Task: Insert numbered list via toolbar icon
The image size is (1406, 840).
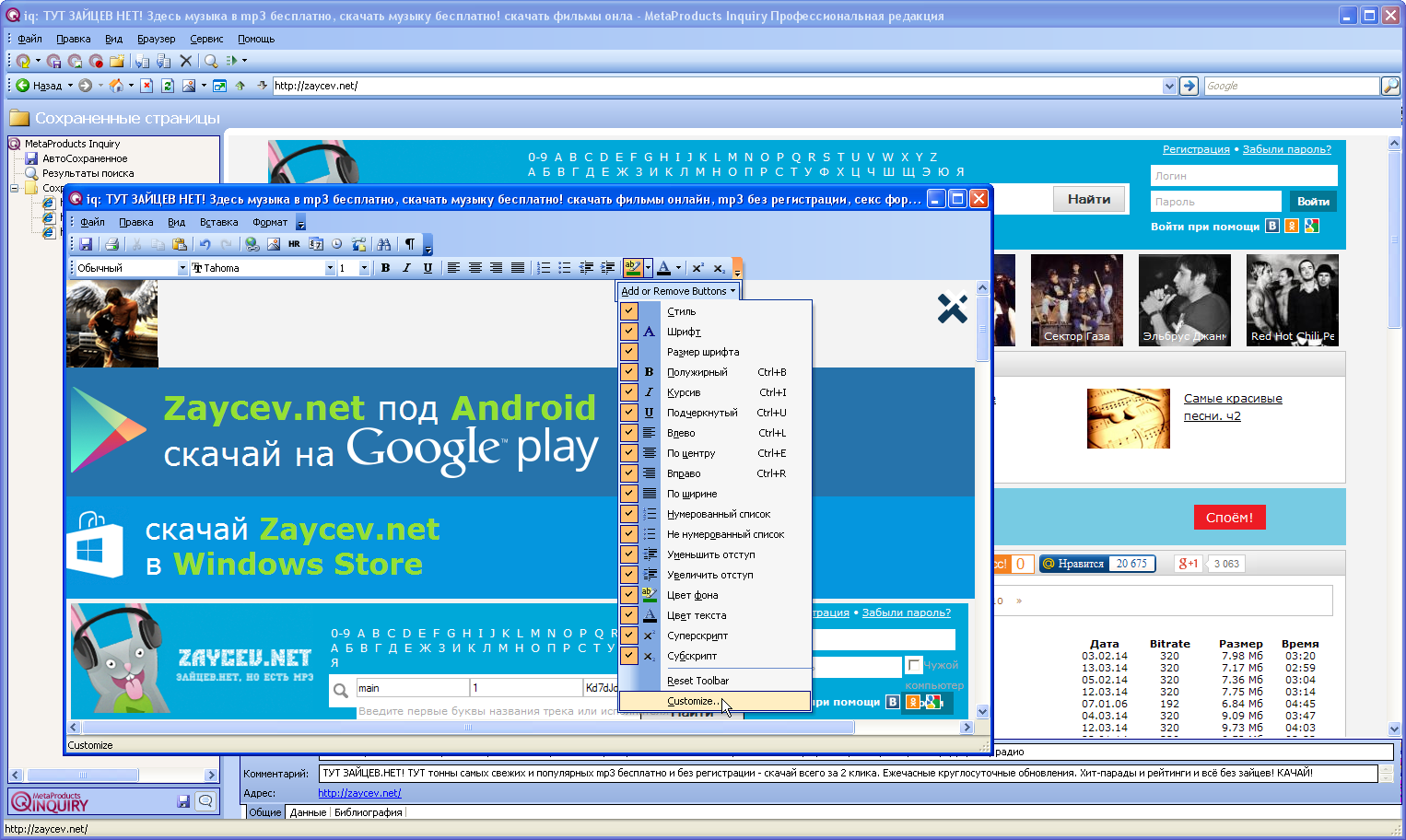Action: (544, 268)
